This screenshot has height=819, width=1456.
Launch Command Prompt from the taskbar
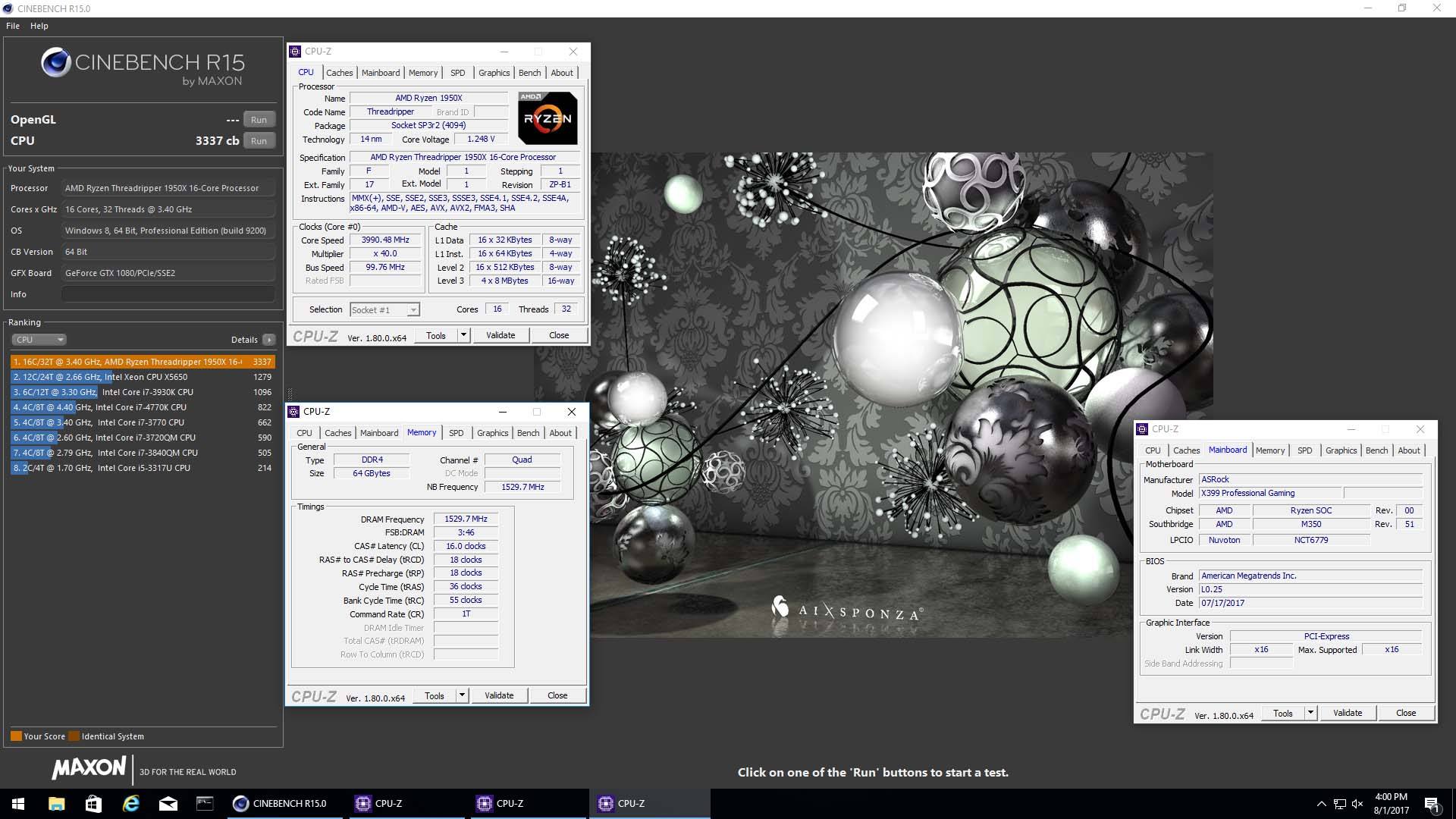point(205,803)
